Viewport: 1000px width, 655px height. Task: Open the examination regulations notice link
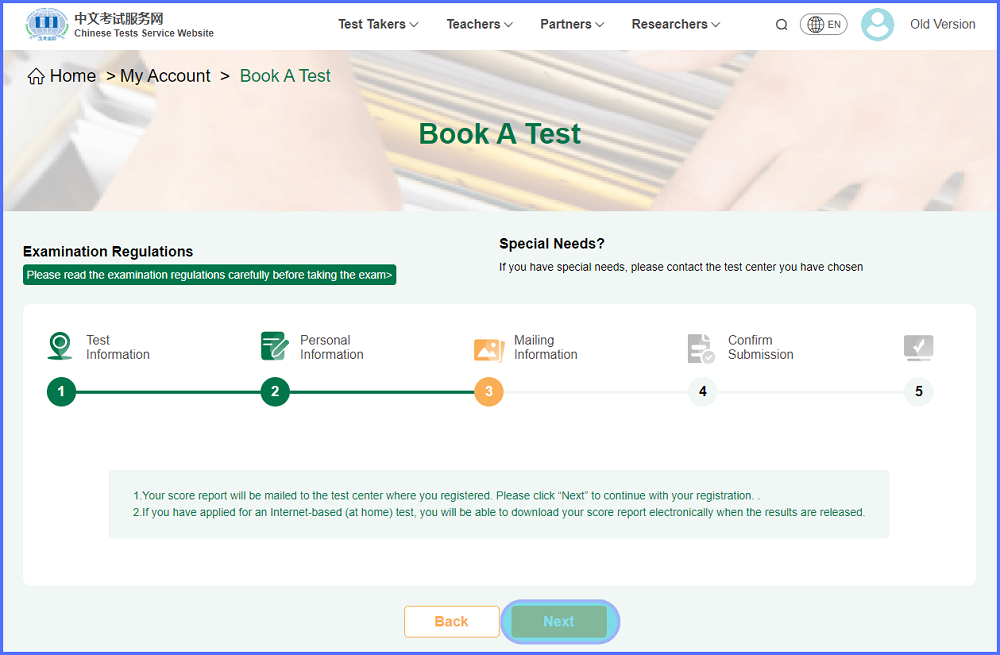click(x=209, y=275)
